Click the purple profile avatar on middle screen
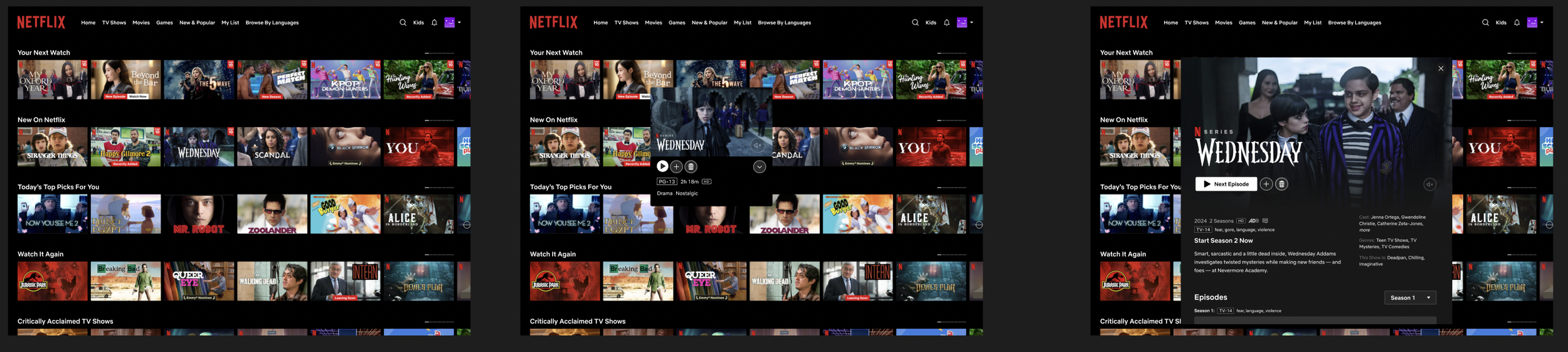1568x352 pixels. click(x=962, y=23)
